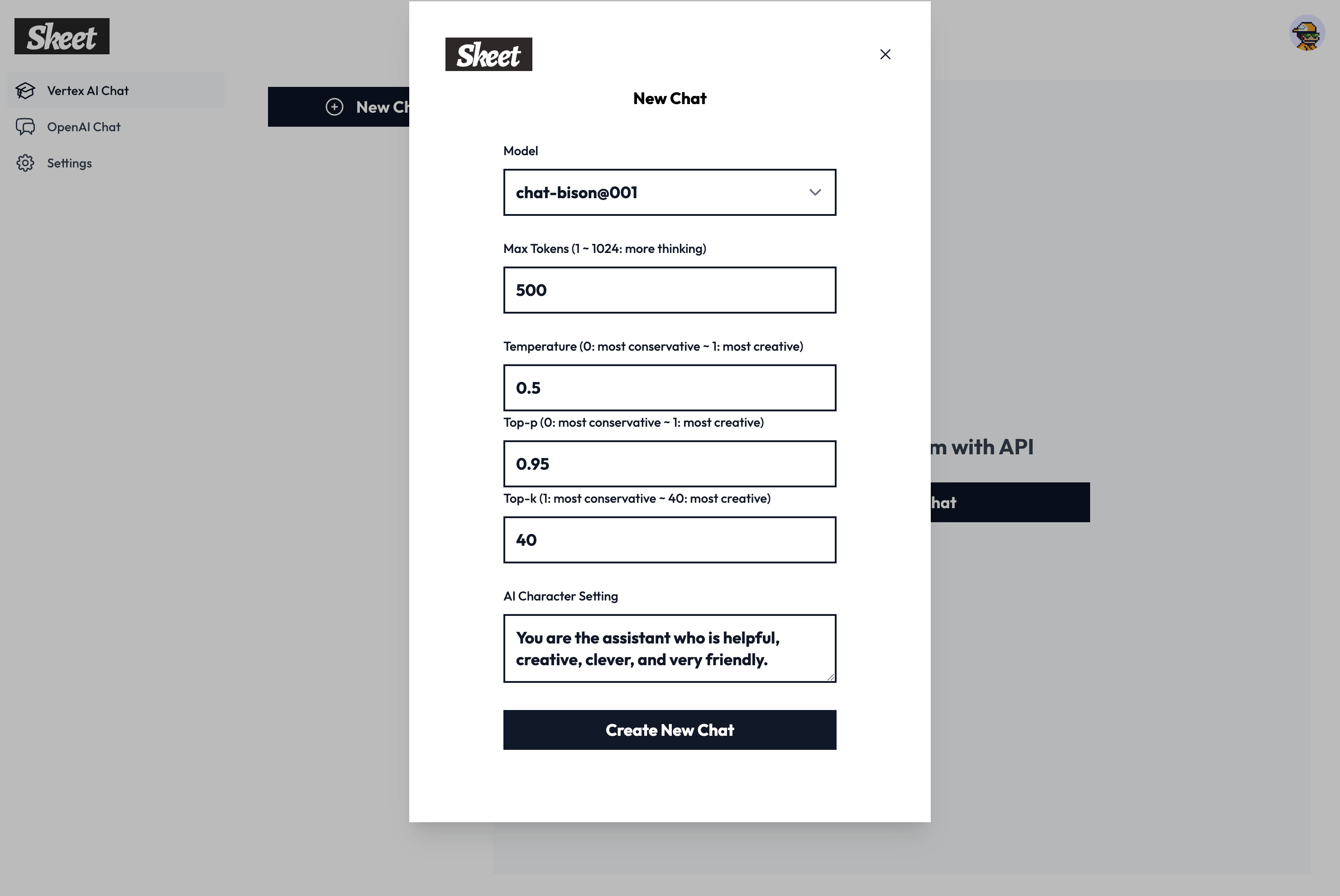Click the New Chat plus icon button

click(x=333, y=106)
